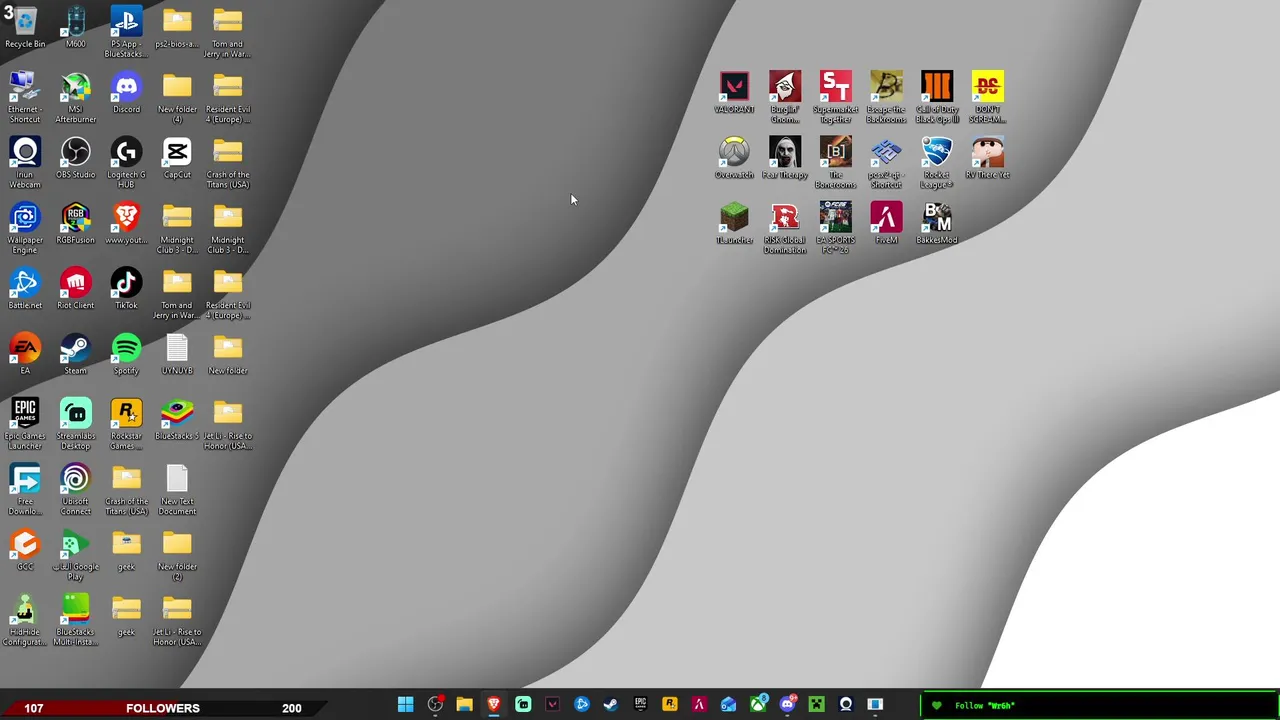Open the Riot Client desktop shortcut
This screenshot has width=1280, height=720.
(x=75, y=289)
